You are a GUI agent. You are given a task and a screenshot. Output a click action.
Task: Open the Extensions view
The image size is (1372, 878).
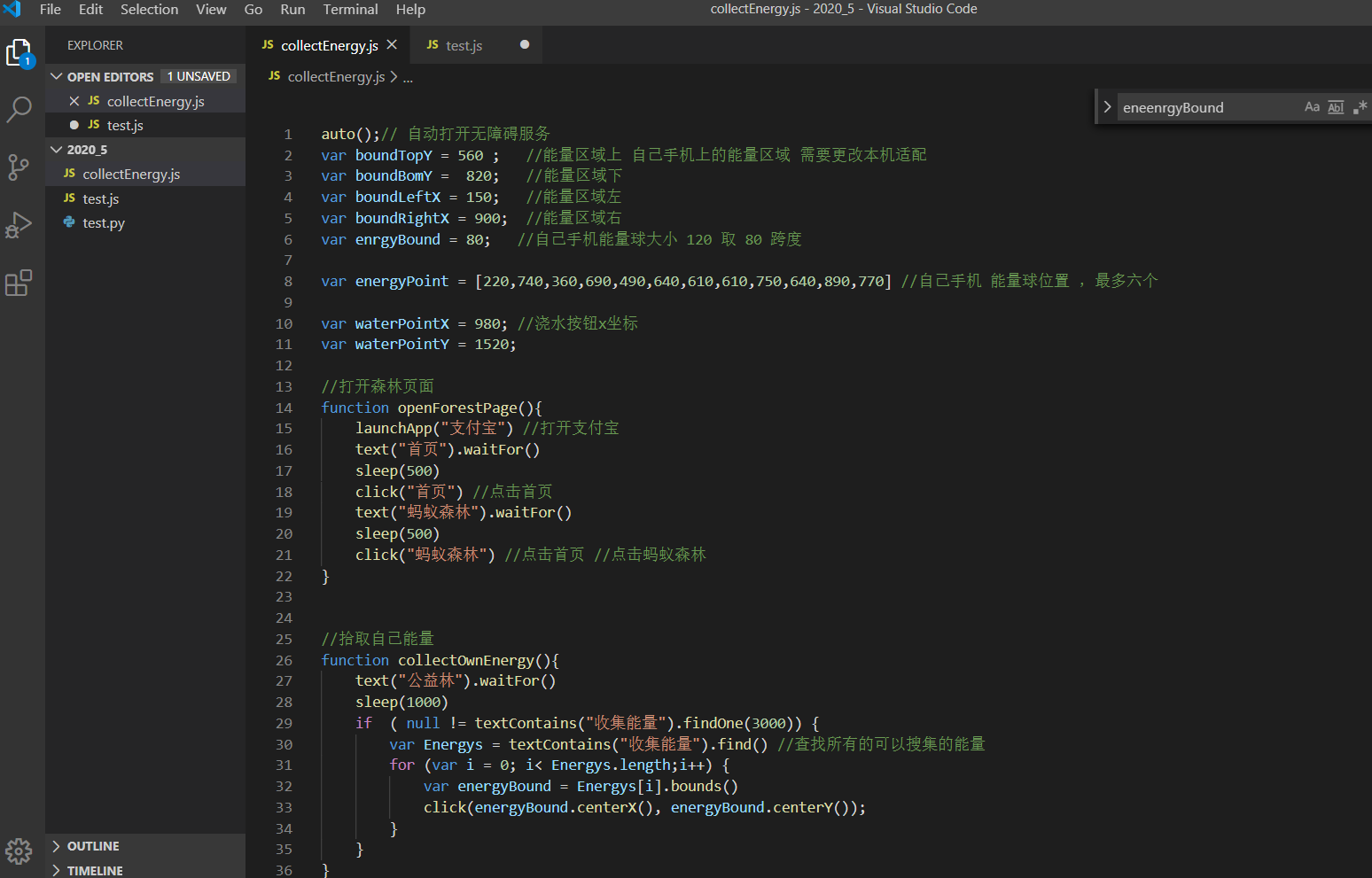coord(19,283)
